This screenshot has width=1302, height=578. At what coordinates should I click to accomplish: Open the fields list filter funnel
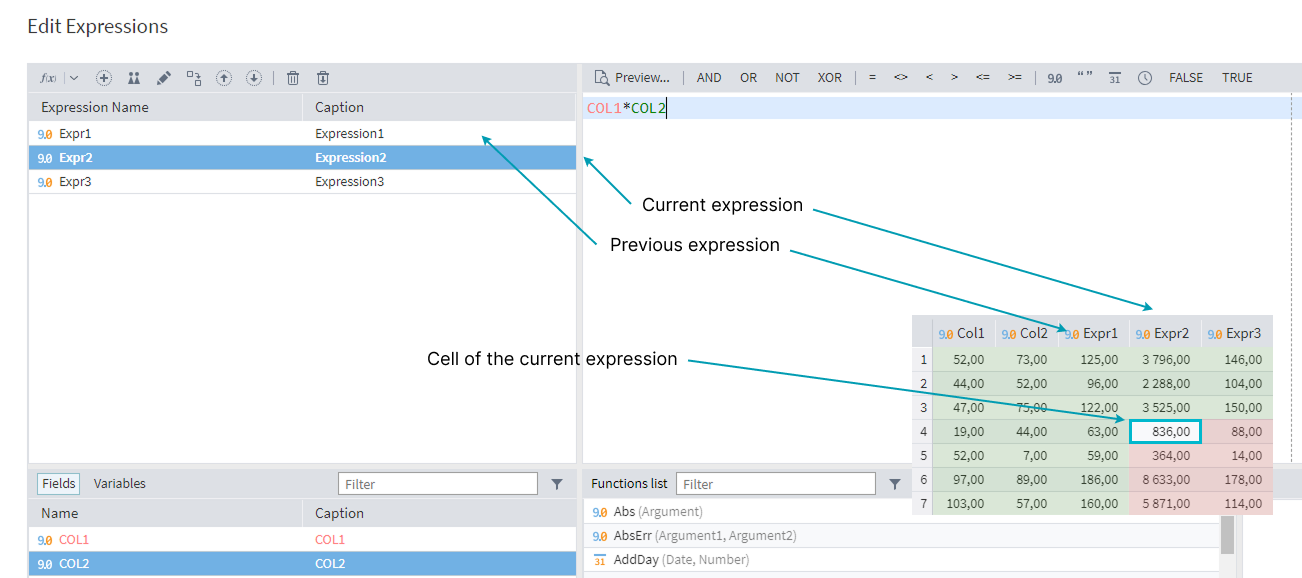click(557, 484)
